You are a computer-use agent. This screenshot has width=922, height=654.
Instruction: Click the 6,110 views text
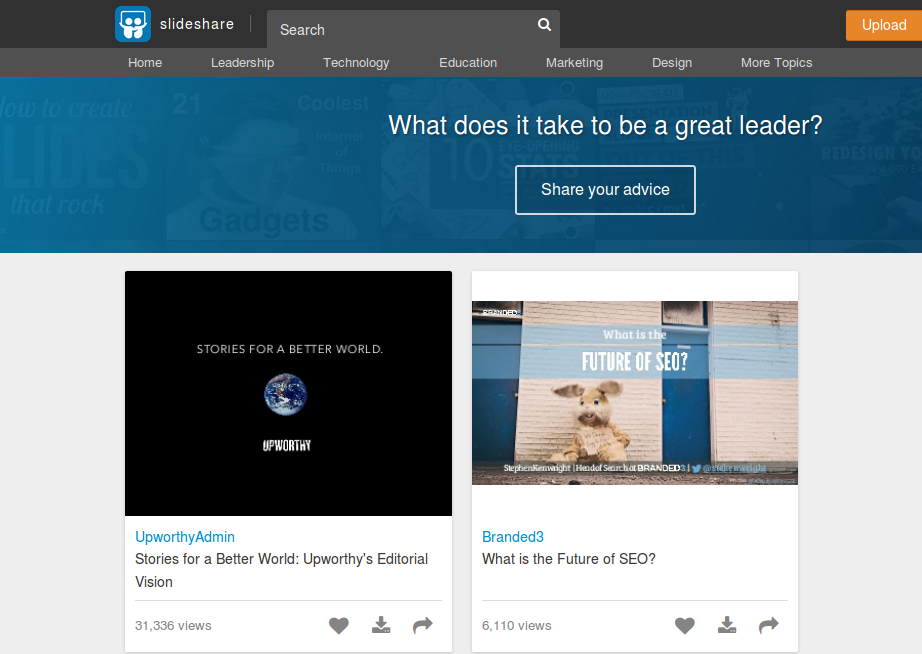(516, 626)
